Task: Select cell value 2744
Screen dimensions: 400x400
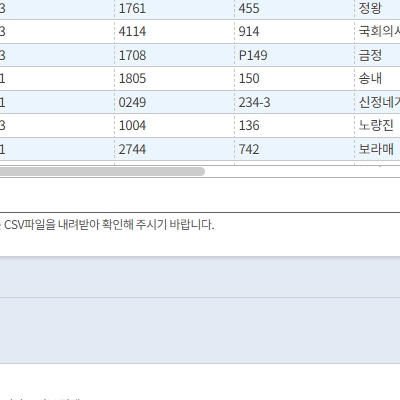Action: click(132, 149)
